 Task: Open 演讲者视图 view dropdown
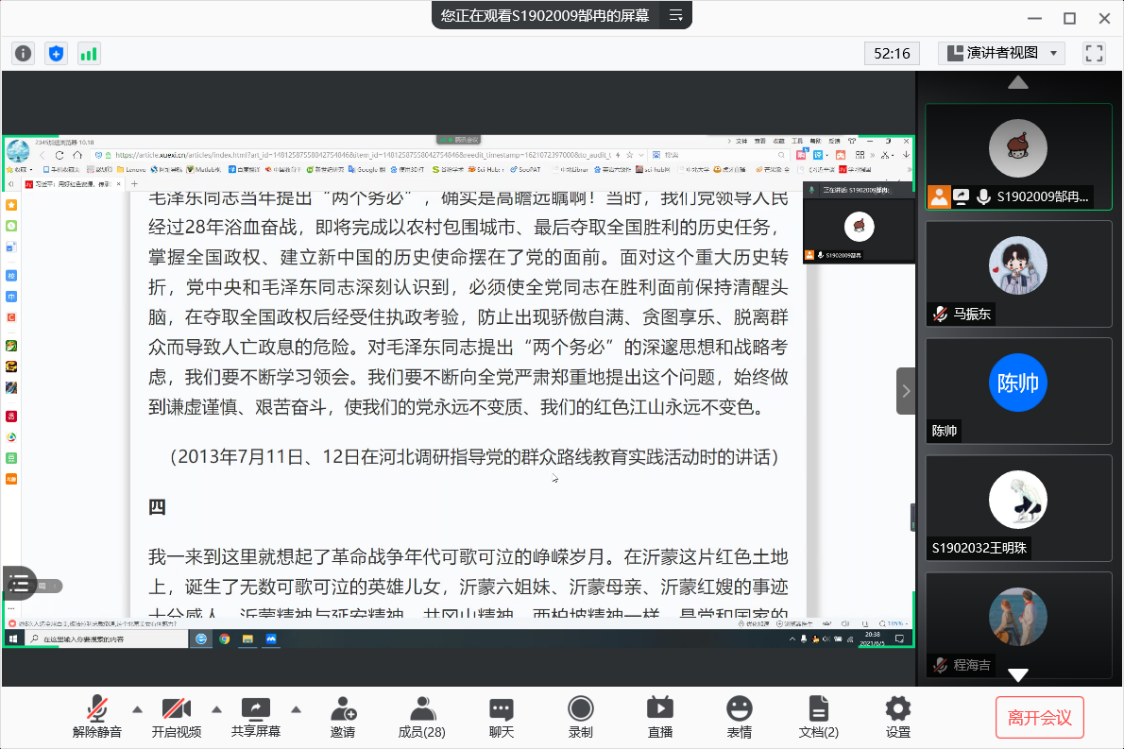tap(1001, 53)
